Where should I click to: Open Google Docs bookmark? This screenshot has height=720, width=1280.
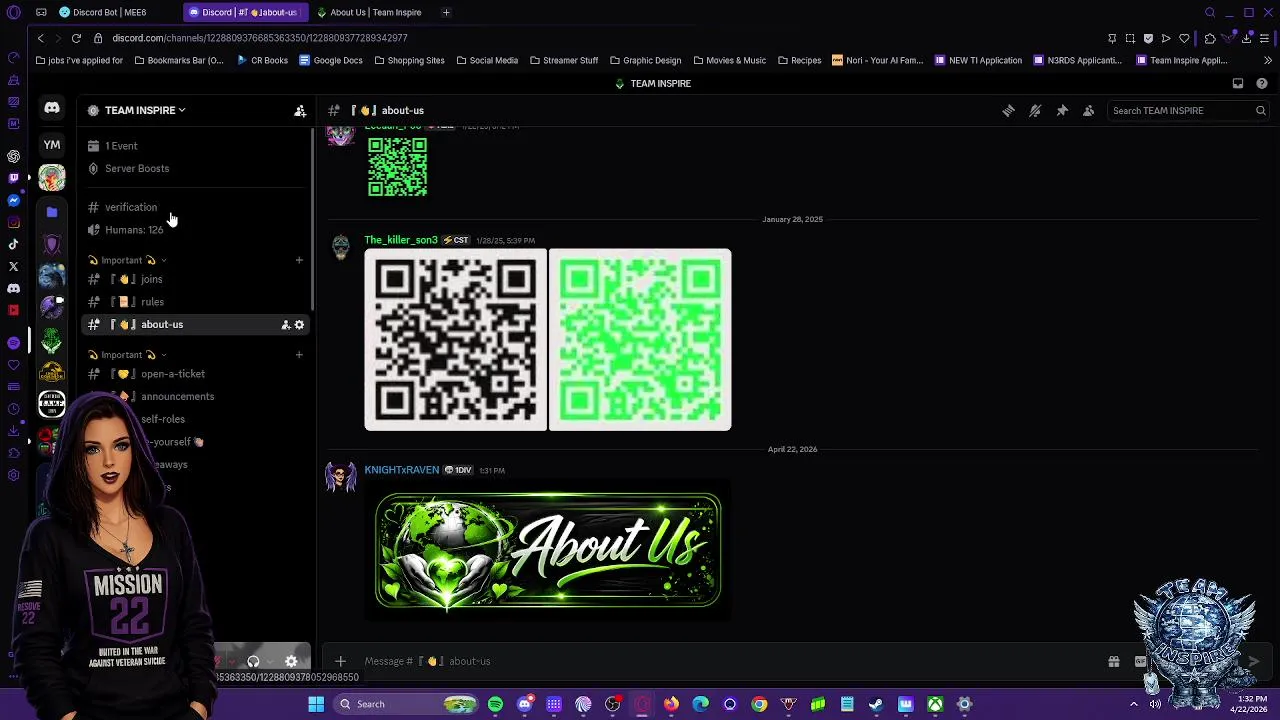(x=330, y=61)
